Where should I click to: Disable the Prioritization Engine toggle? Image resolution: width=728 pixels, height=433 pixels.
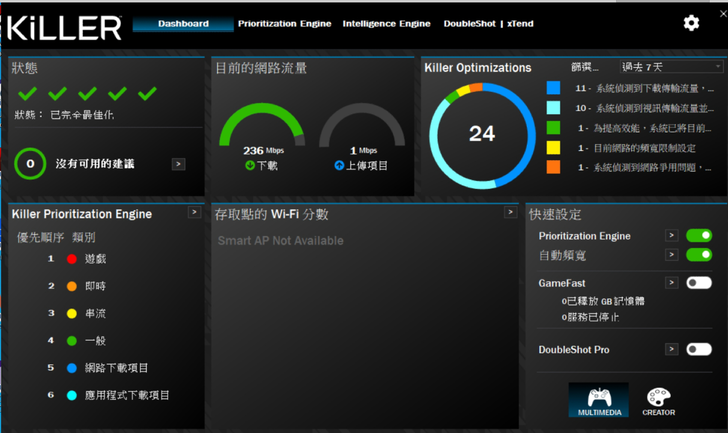coord(699,235)
